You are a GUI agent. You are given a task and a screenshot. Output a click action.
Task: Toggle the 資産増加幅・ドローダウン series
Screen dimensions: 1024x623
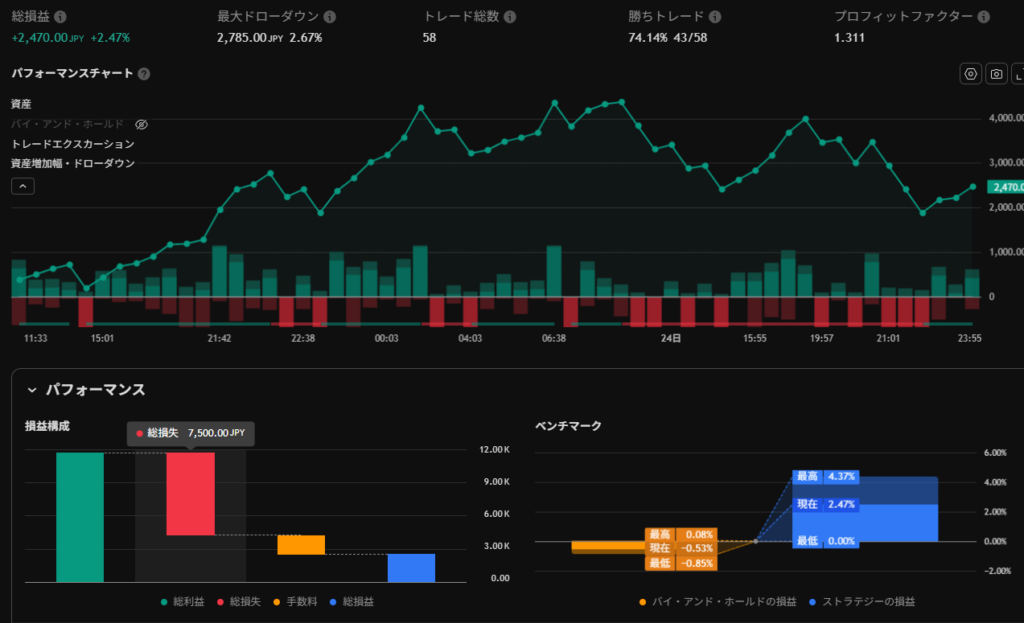point(72,163)
